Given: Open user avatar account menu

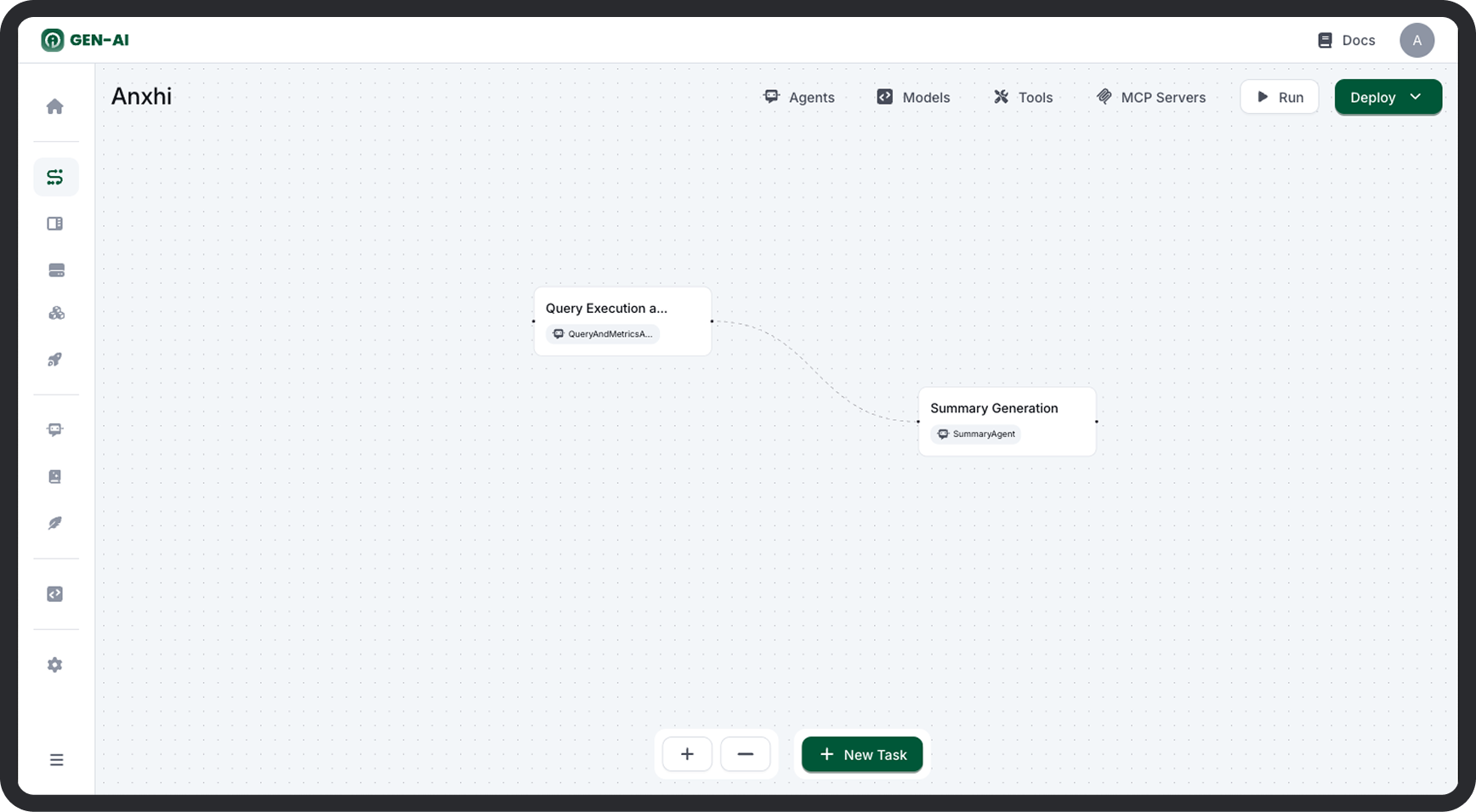Looking at the screenshot, I should coord(1416,40).
